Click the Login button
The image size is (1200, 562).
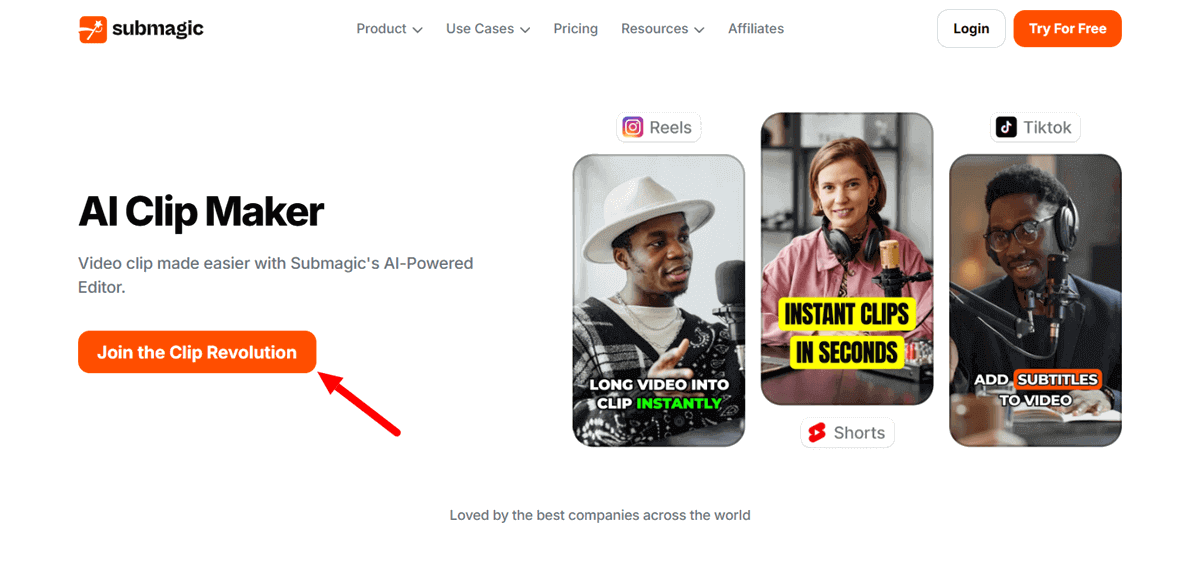[970, 29]
